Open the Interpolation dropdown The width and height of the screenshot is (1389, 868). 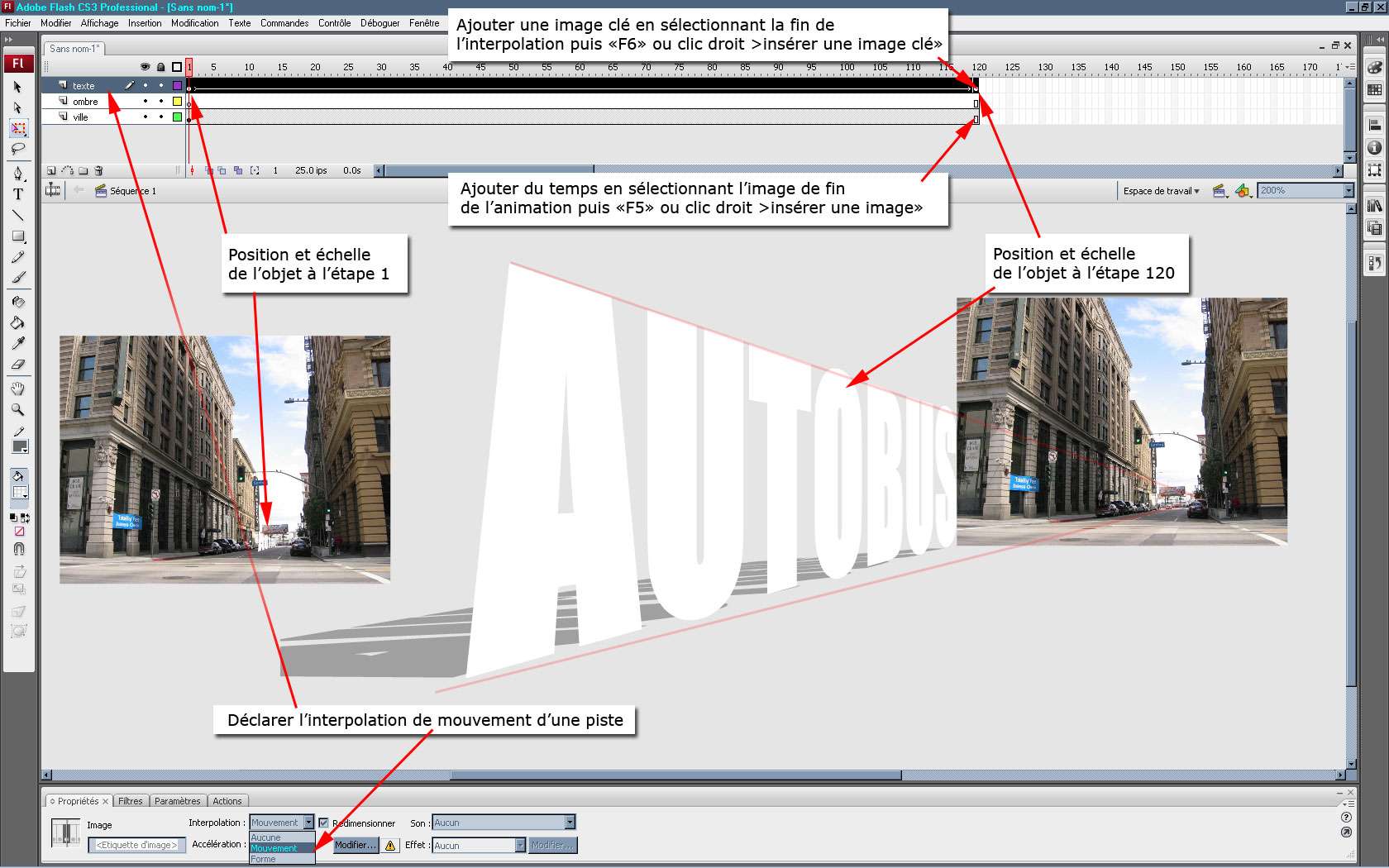coord(282,823)
